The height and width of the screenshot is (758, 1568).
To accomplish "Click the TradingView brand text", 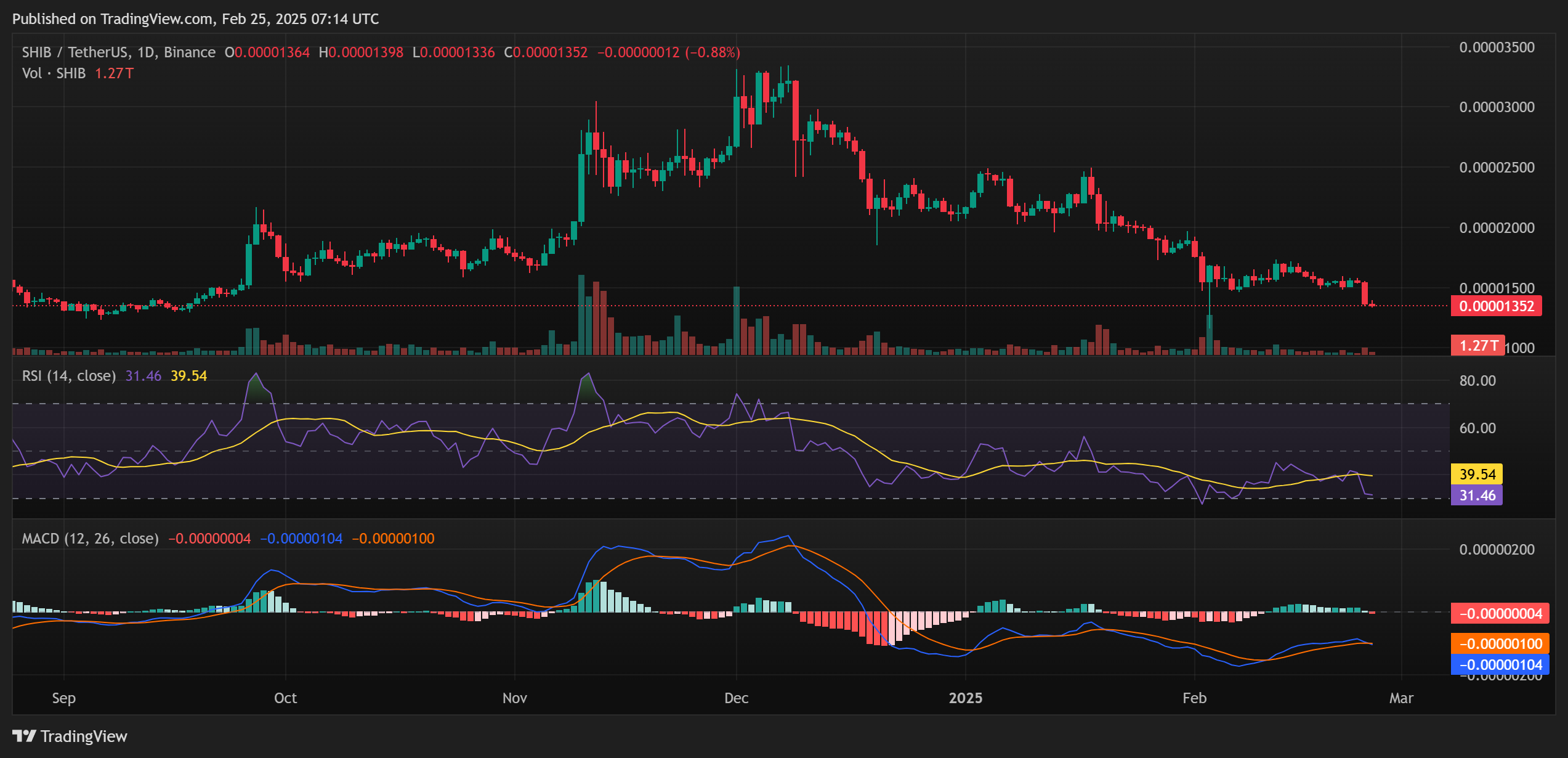I will tap(84, 736).
